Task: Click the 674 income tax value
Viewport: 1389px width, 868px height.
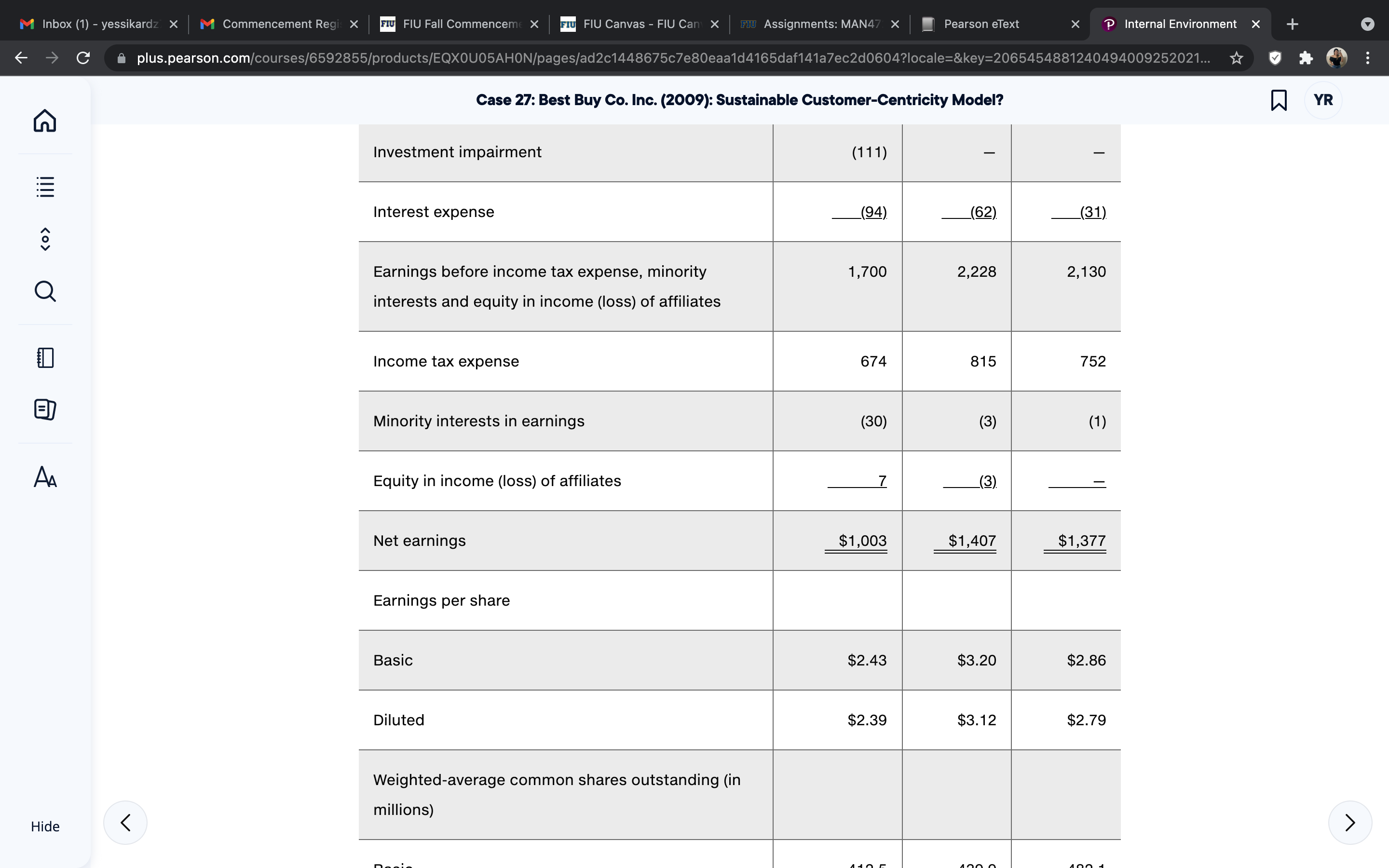Action: [x=873, y=361]
